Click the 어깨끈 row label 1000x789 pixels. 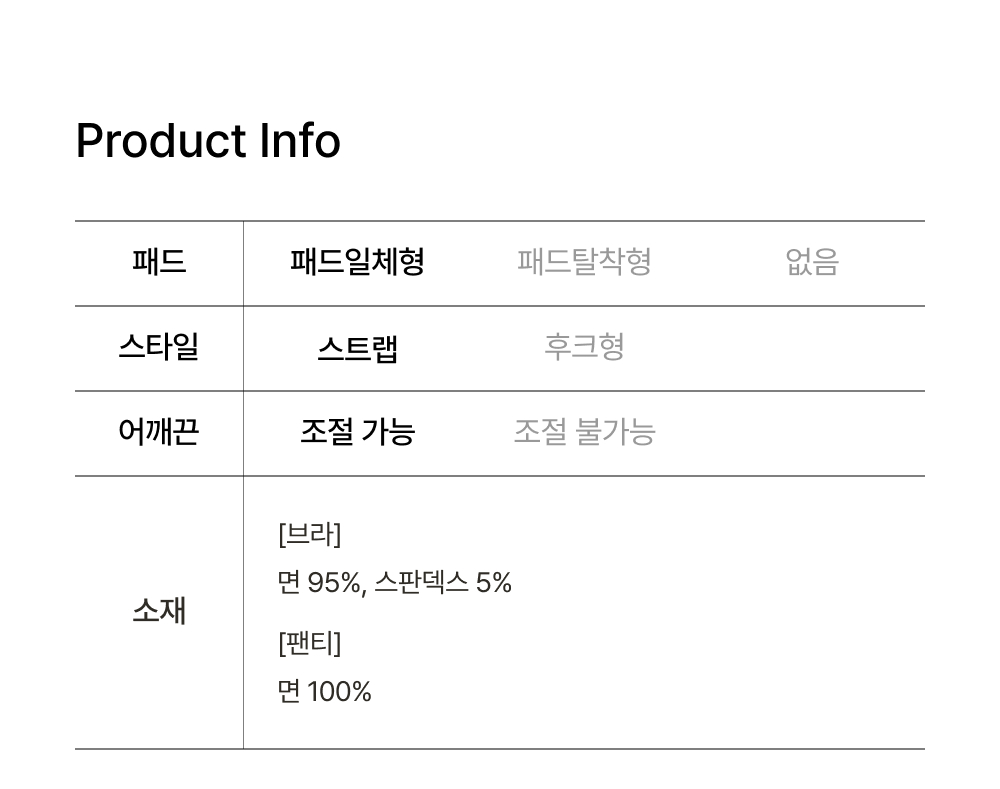[x=159, y=433]
